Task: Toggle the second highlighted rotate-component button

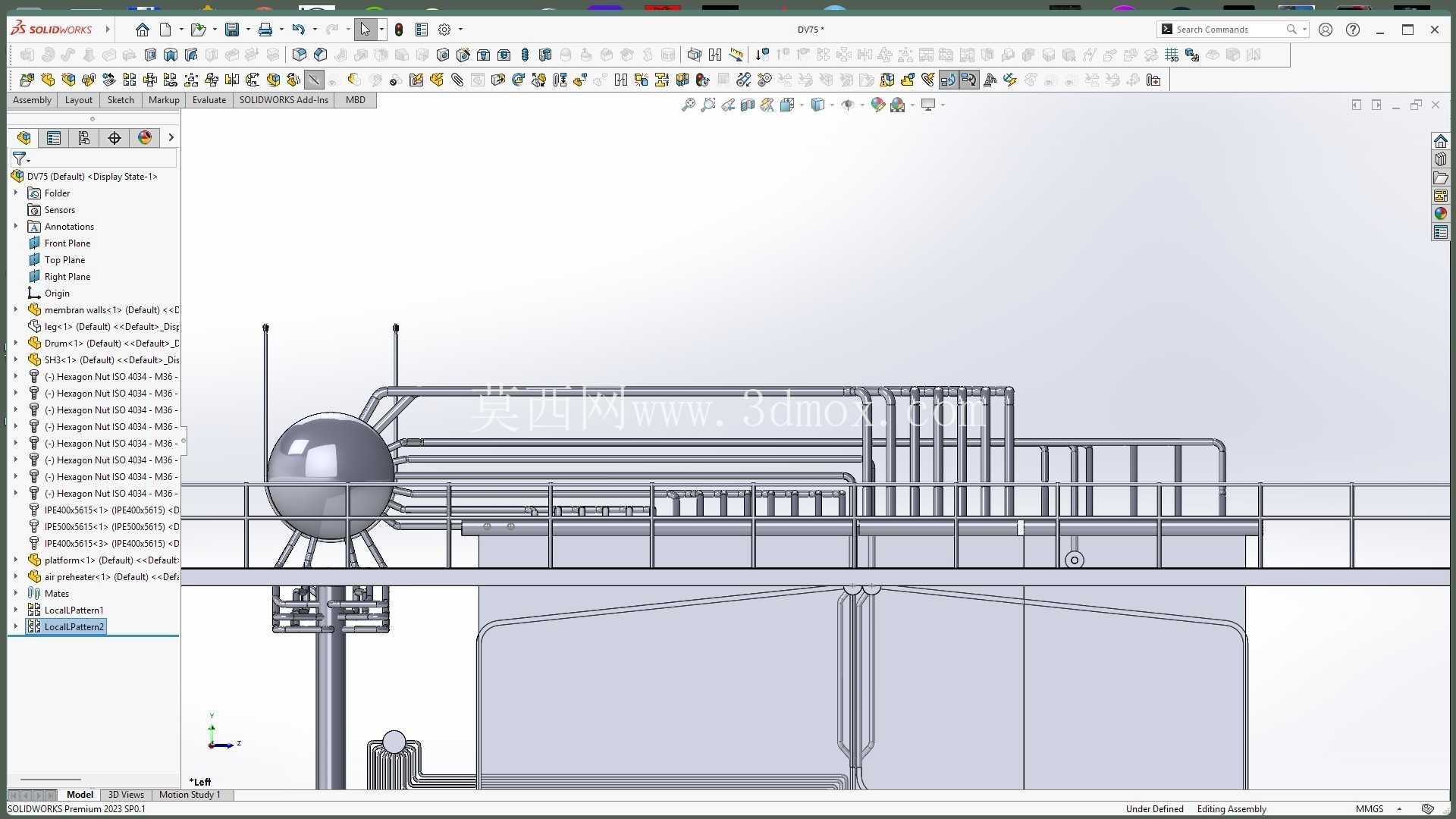Action: click(968, 80)
